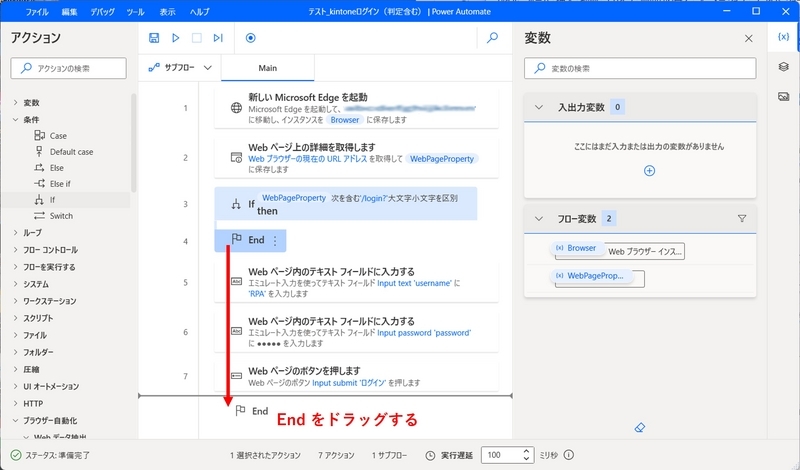Viewport: 800px width, 470px height.
Task: Clear variable values with eraser icon
Action: [x=640, y=428]
